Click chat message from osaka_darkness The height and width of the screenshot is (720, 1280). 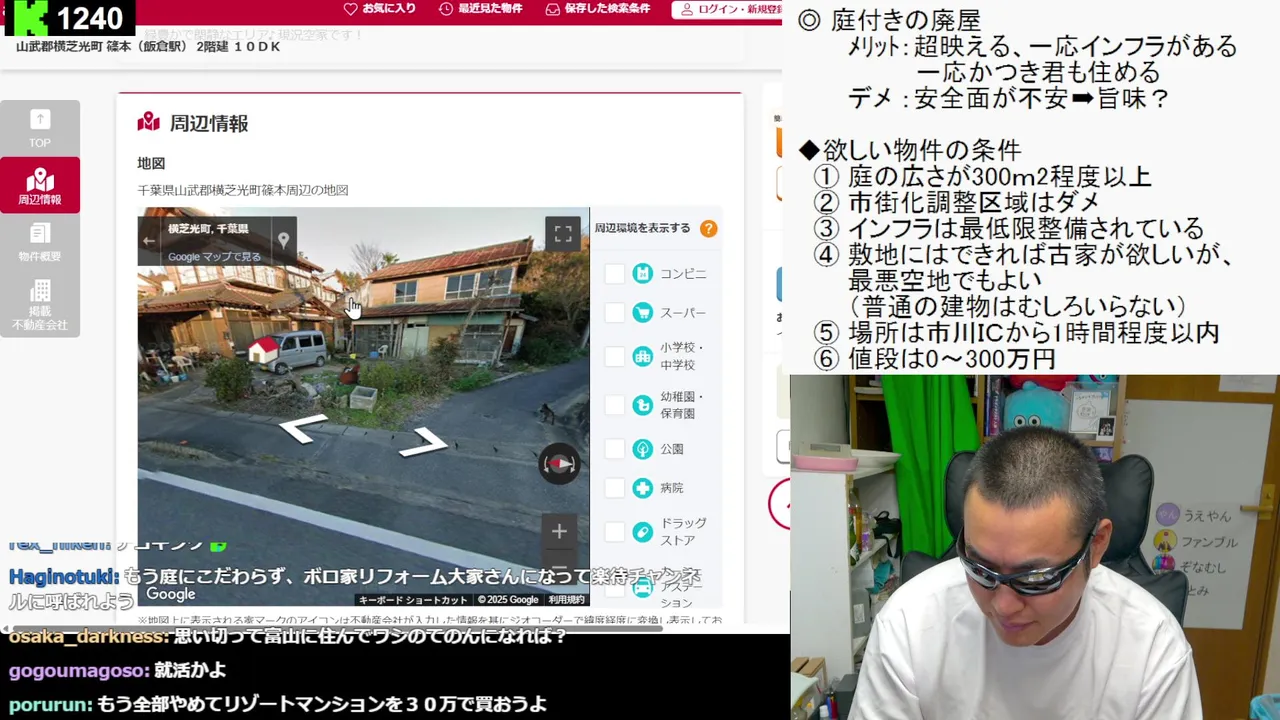[288, 637]
